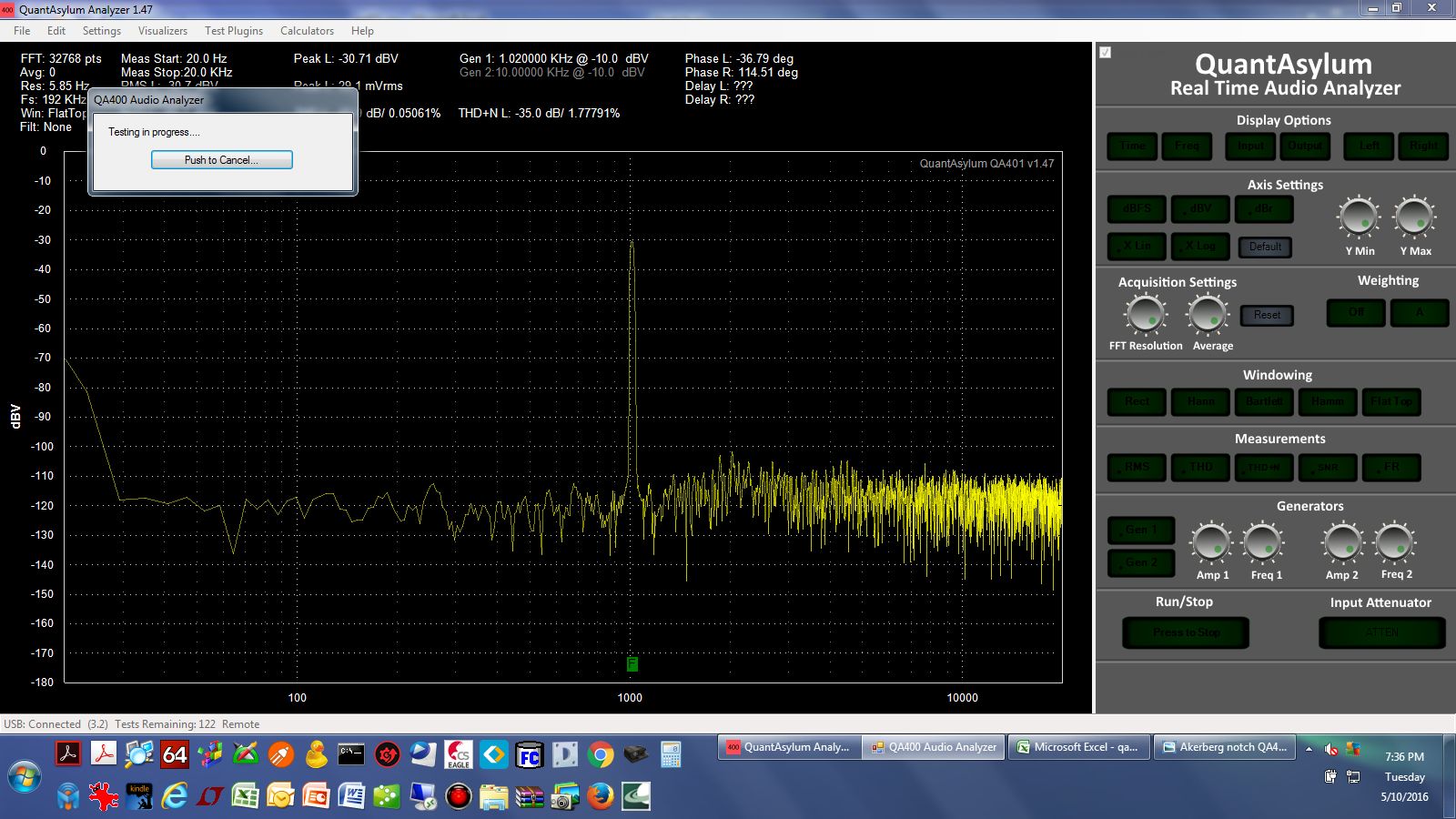
Task: Toggle the THD+N measurement
Action: (1264, 467)
